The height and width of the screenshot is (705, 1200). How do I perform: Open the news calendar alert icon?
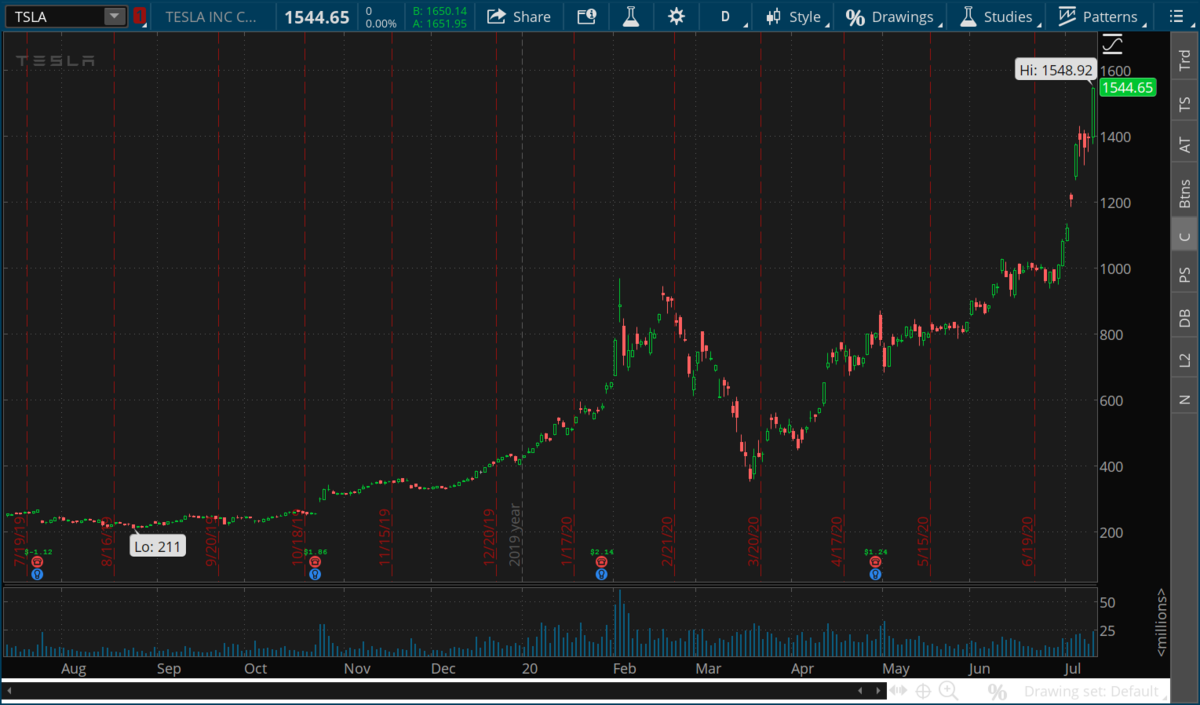[x=587, y=16]
